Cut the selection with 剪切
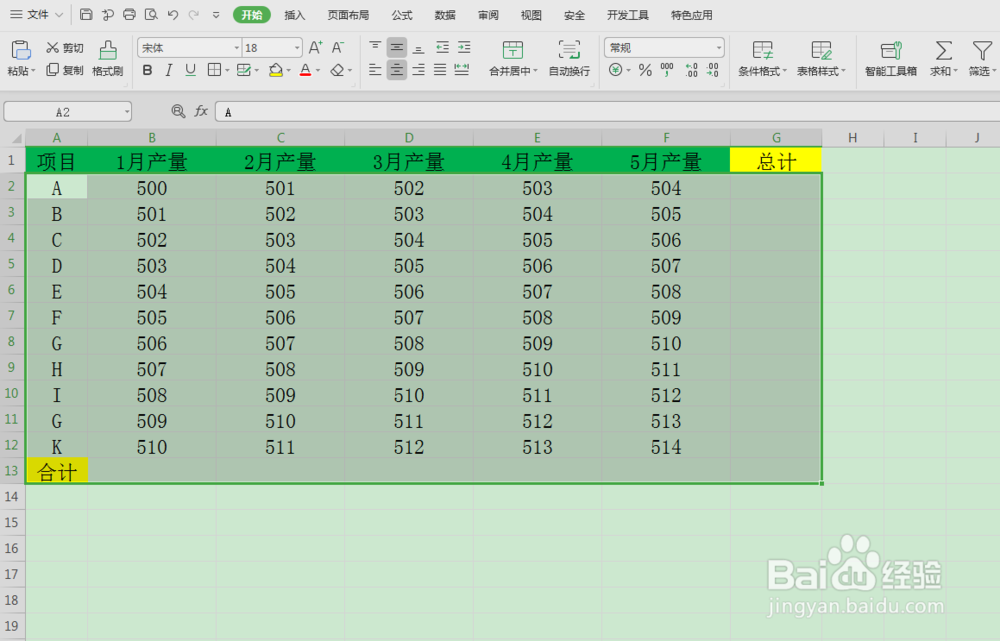Viewport: 1000px width, 641px height. (x=64, y=48)
